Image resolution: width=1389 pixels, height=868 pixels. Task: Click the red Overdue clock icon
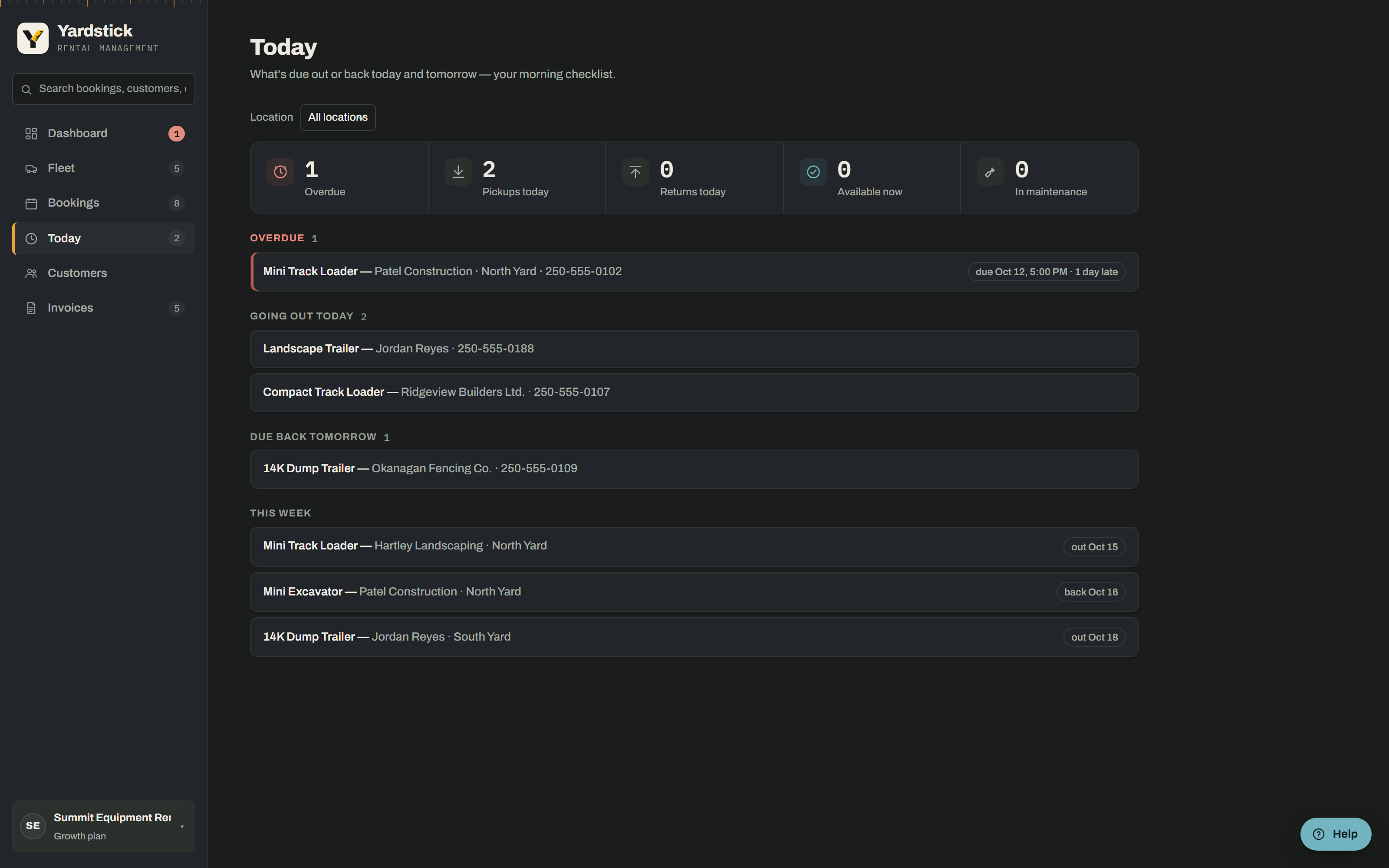tap(280, 172)
